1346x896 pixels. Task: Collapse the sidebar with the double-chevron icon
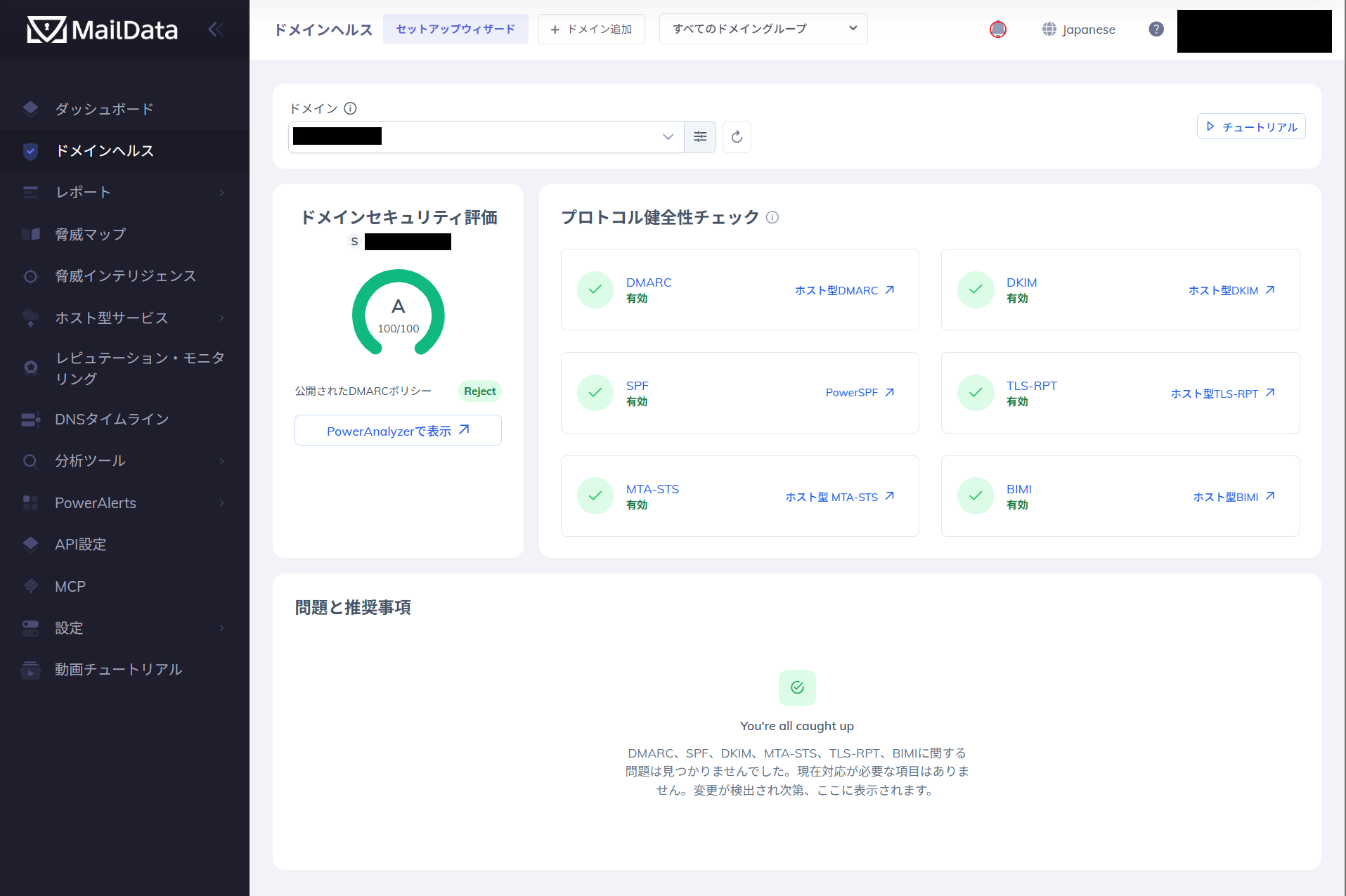tap(216, 30)
